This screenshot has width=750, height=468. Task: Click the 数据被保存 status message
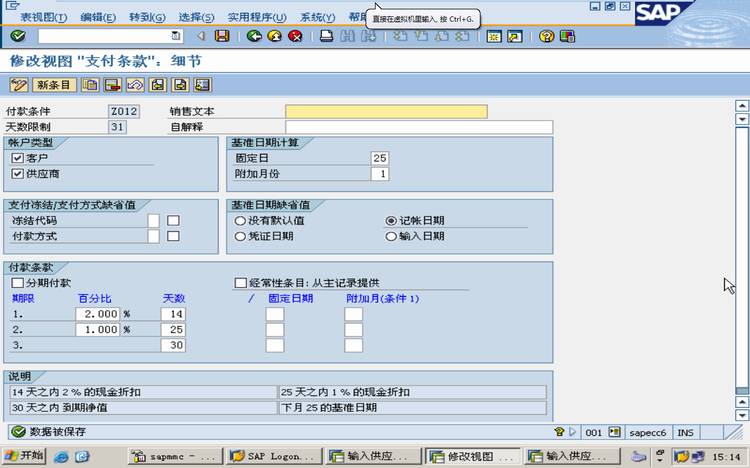pos(57,432)
